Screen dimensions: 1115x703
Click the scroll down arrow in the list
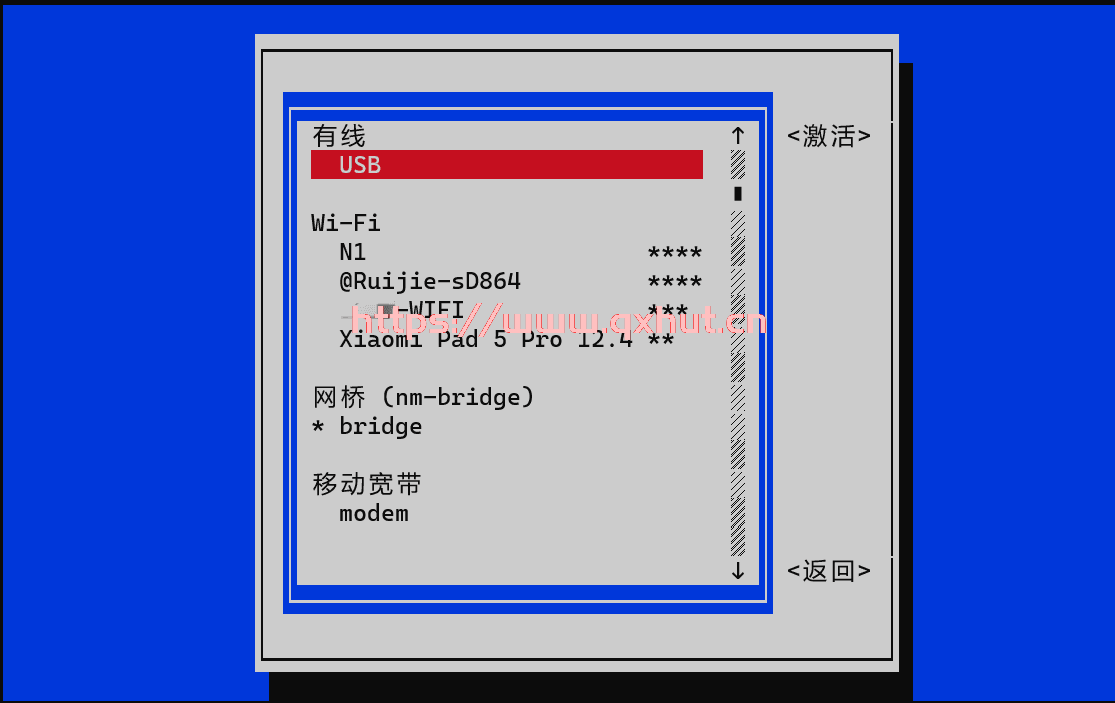[x=737, y=571]
